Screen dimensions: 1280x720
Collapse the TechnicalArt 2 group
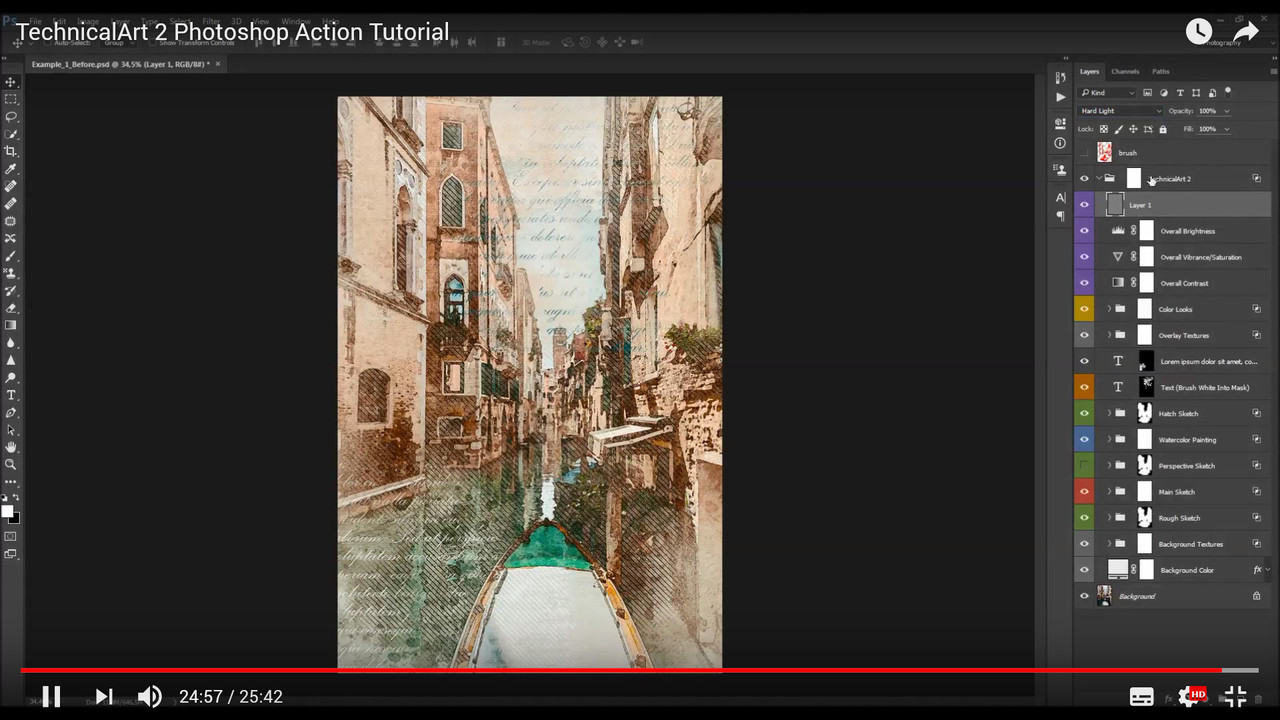point(1098,179)
